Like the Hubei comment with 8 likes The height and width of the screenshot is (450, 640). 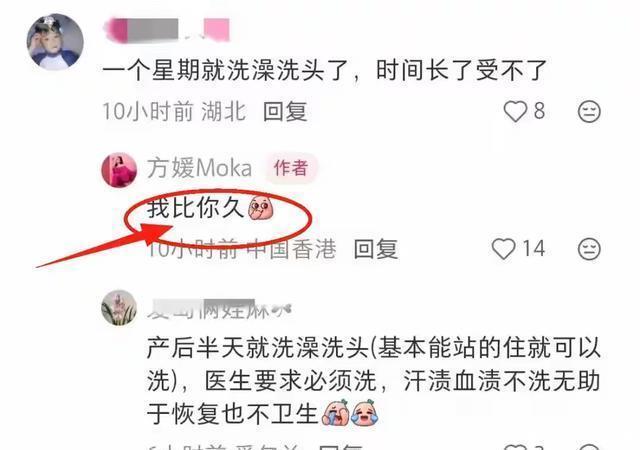point(515,111)
